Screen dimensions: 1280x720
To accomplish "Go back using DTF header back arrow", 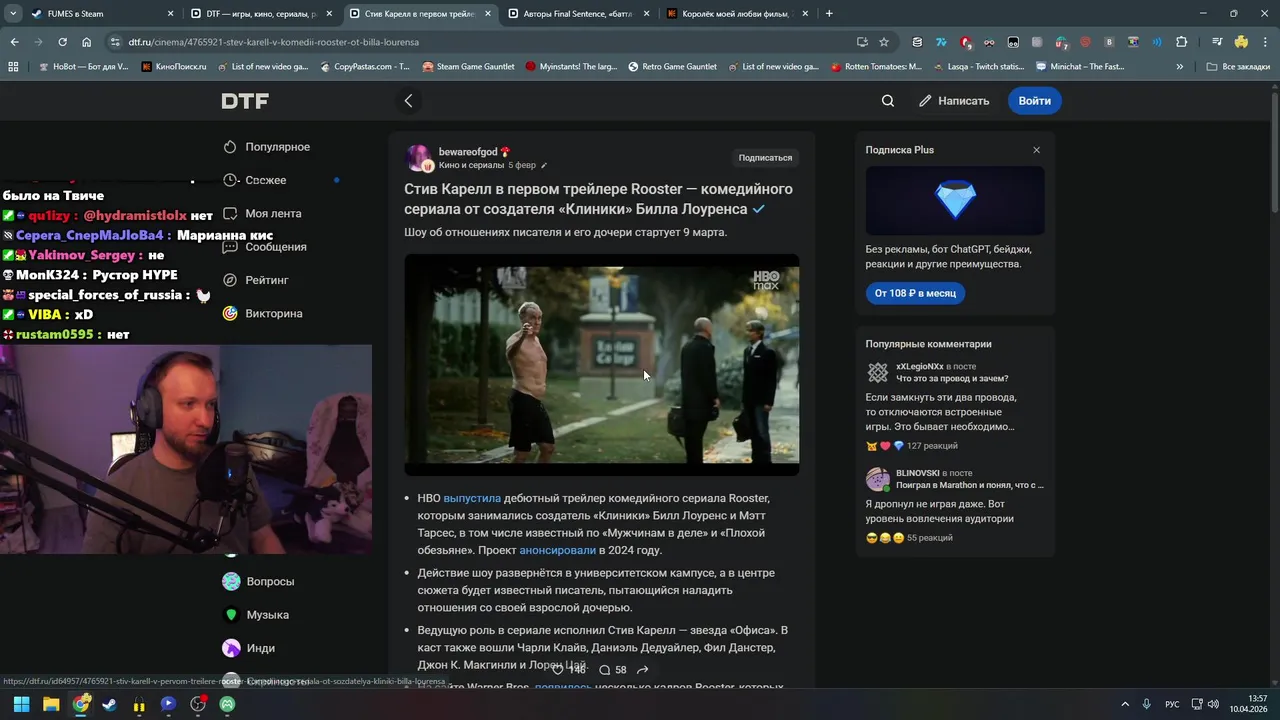I will 408,101.
